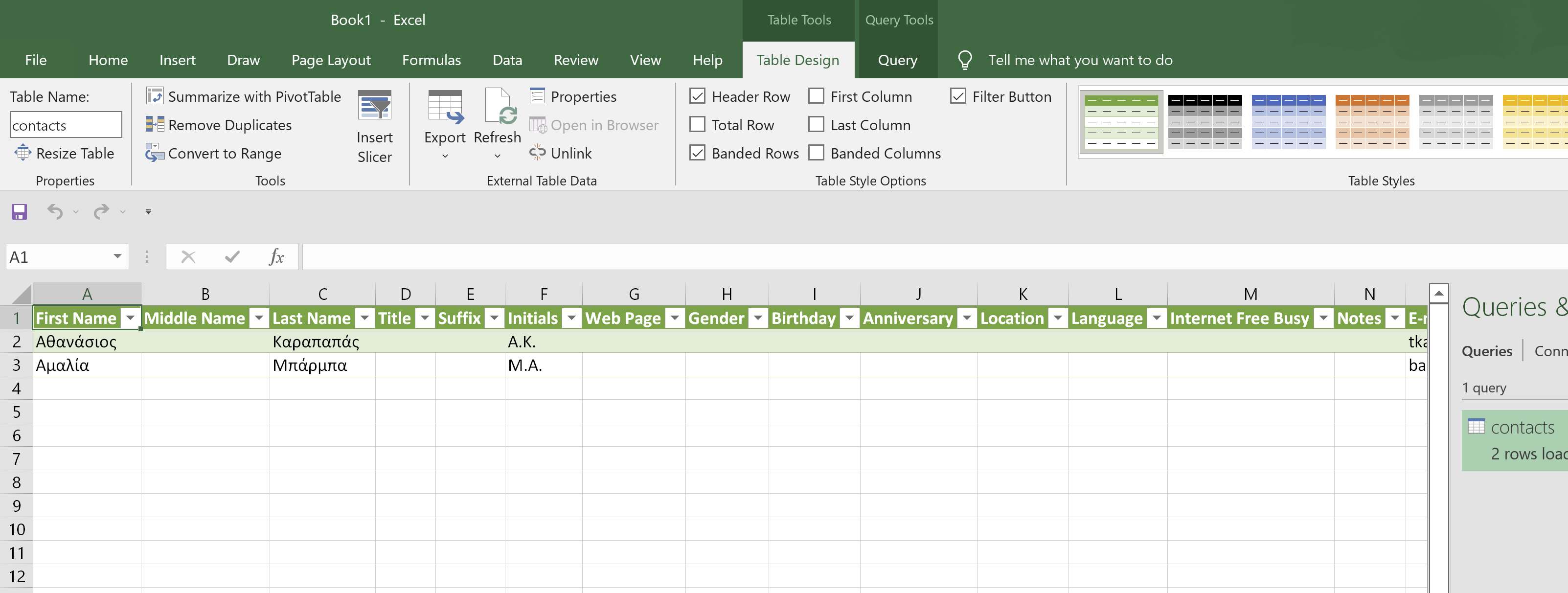Open the Formulas ribbon tab
Image resolution: width=1568 pixels, height=593 pixels.
(x=431, y=60)
